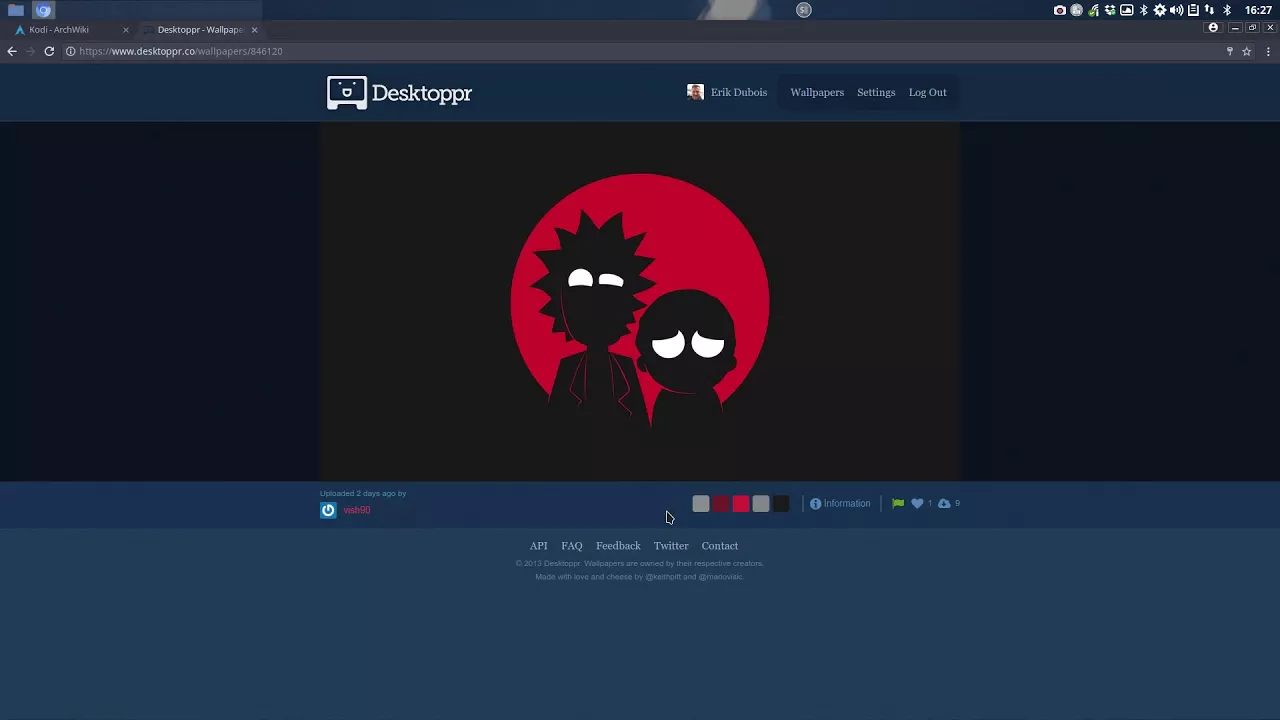
Task: Open browser user account button
Action: tap(1213, 28)
